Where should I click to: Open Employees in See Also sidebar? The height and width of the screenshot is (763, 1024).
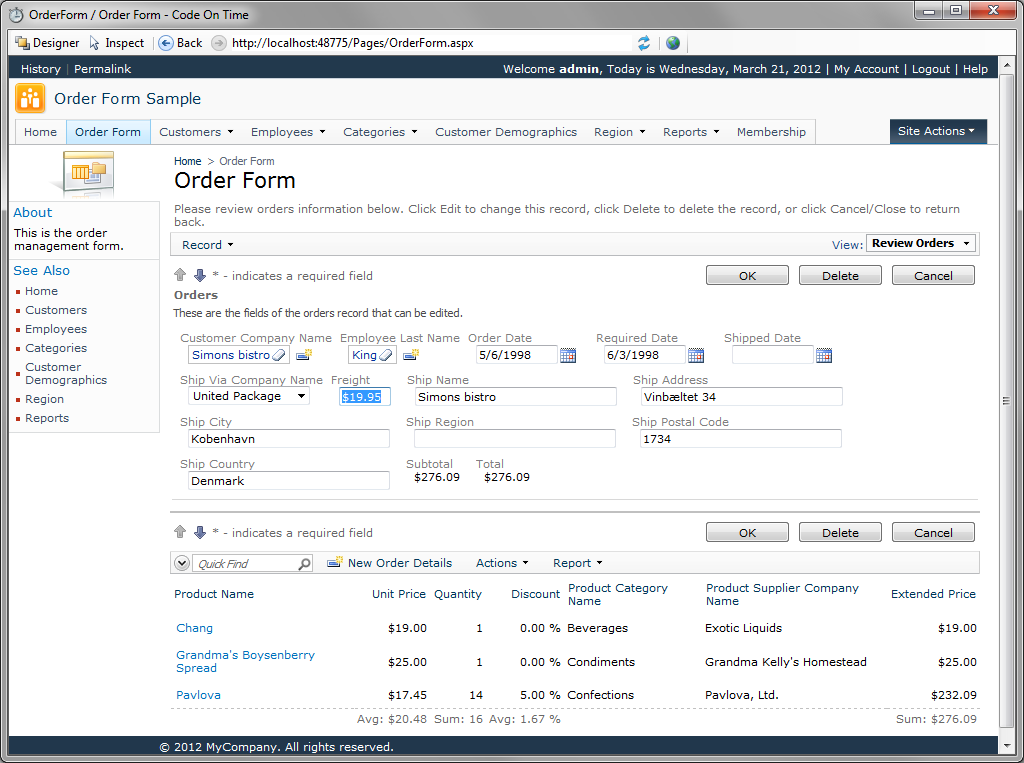(56, 329)
